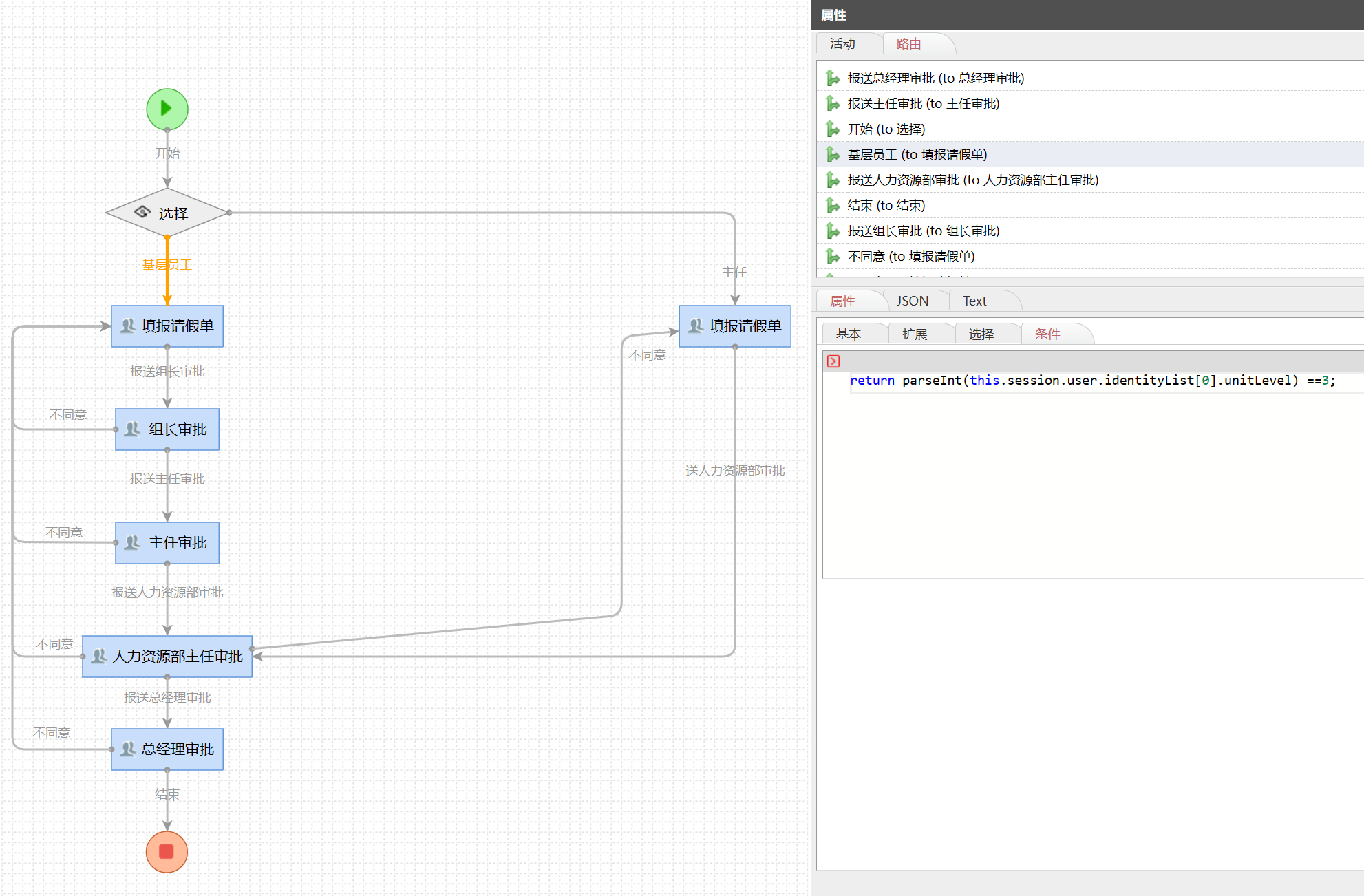Open the 扩展 sub-tab
This screenshot has height=896, width=1364.
[915, 334]
